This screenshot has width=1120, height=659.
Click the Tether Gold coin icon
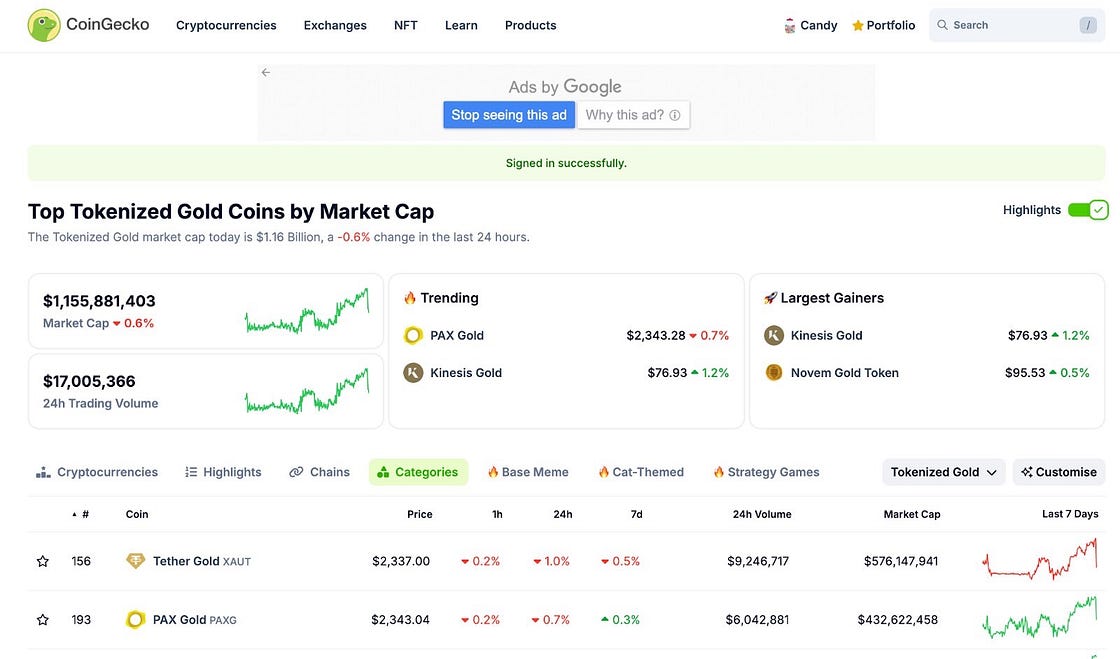tap(136, 561)
